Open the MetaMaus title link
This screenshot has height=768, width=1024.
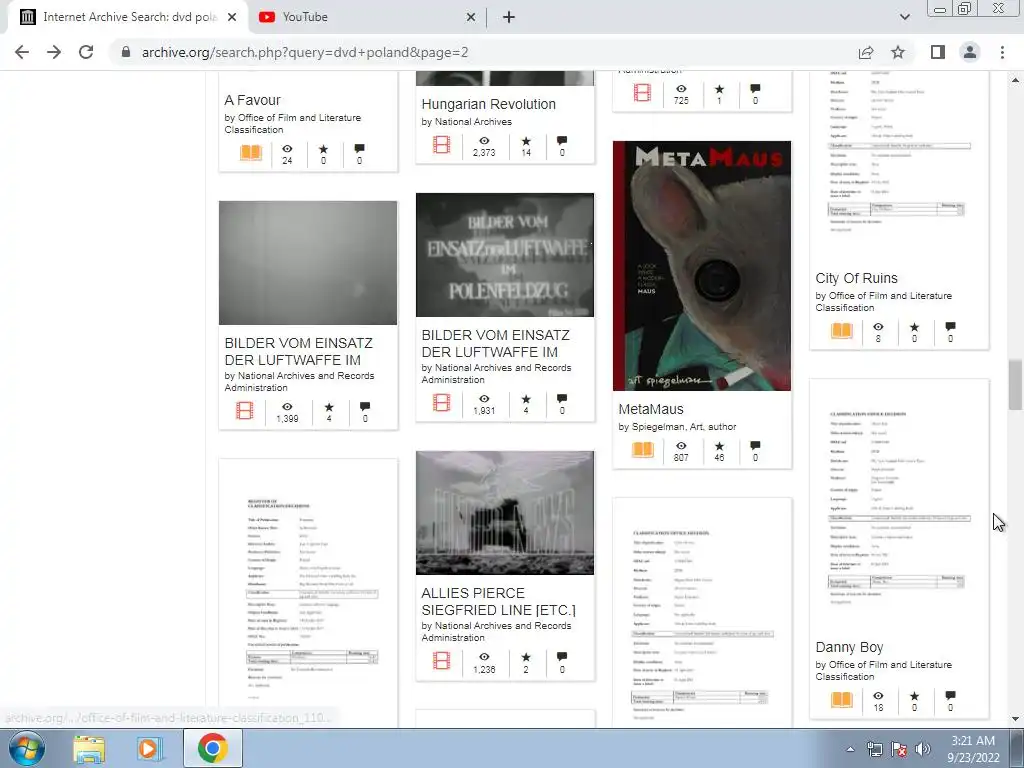tap(650, 409)
